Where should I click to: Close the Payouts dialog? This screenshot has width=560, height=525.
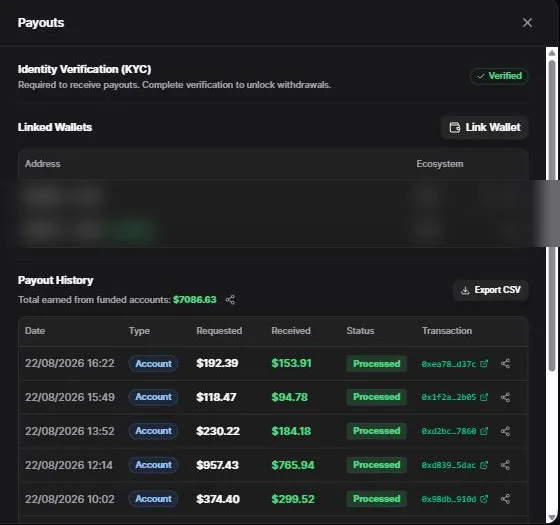[x=527, y=23]
